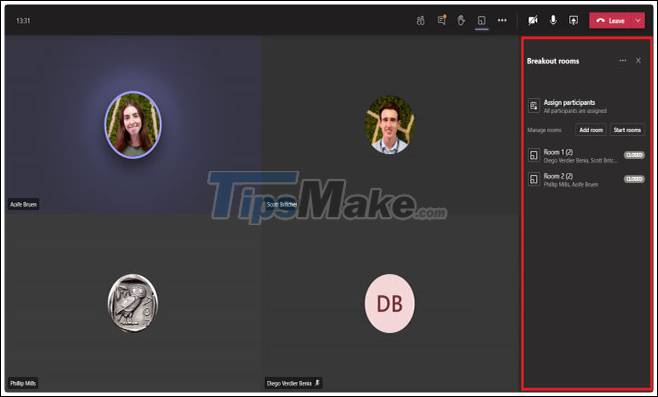Screen dimensions: 658x397
Task: Open Room 2 (2) entry
Action: pos(586,180)
